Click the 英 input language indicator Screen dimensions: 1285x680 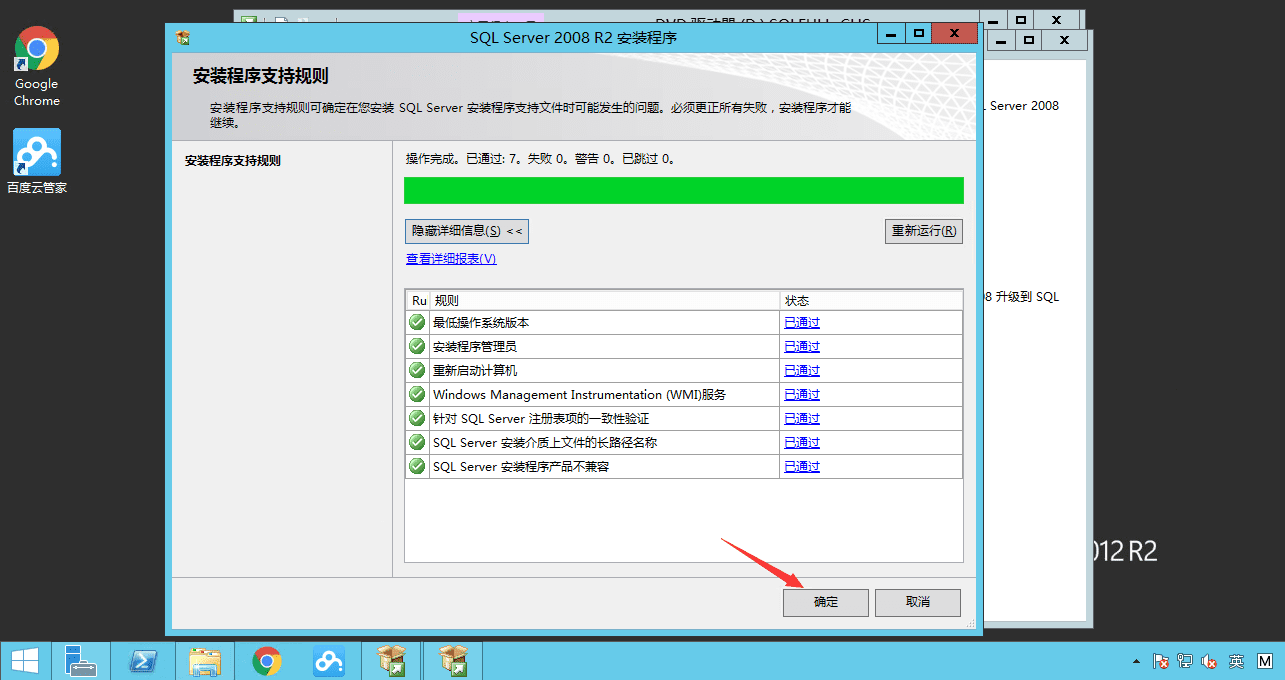(1236, 661)
